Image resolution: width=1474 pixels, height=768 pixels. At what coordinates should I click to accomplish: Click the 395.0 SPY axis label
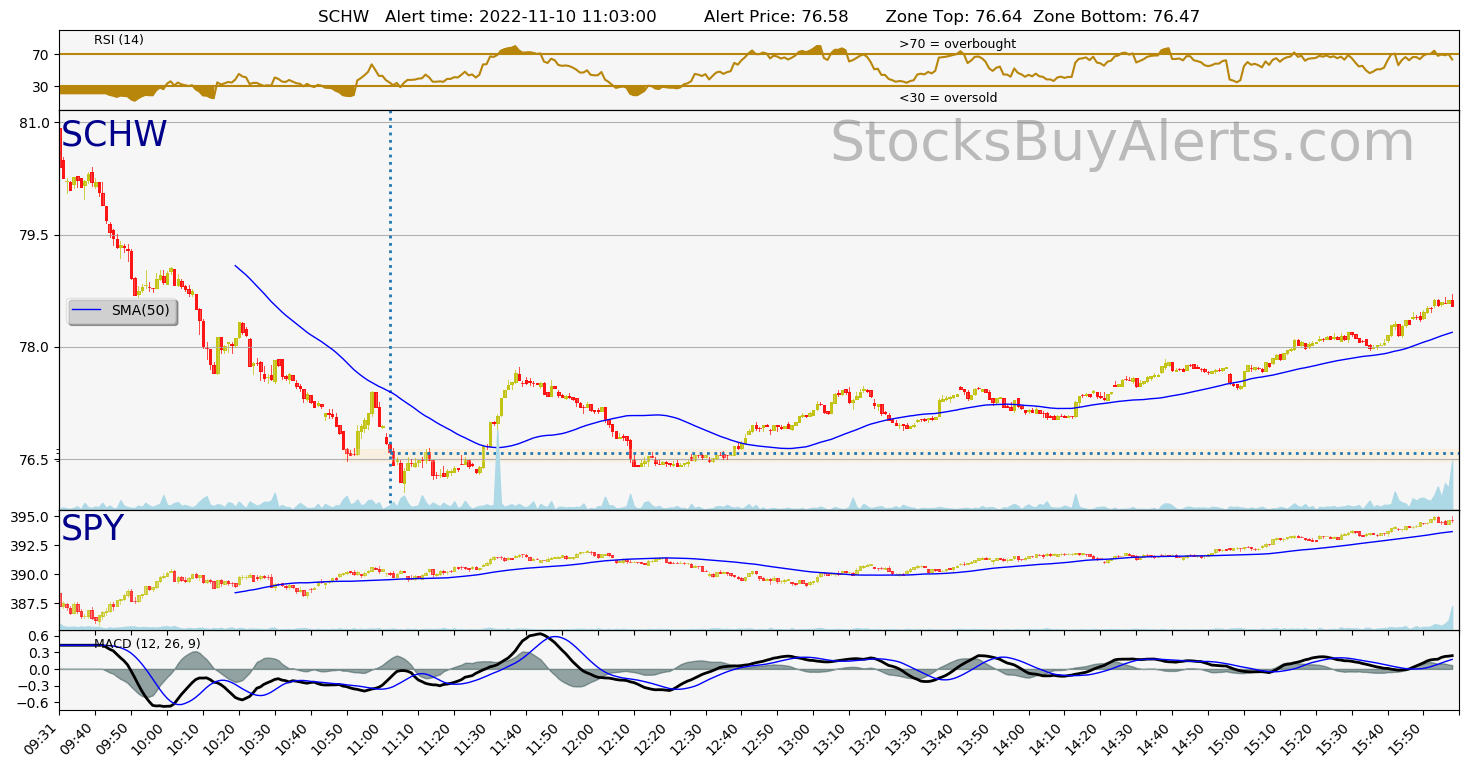click(x=30, y=517)
